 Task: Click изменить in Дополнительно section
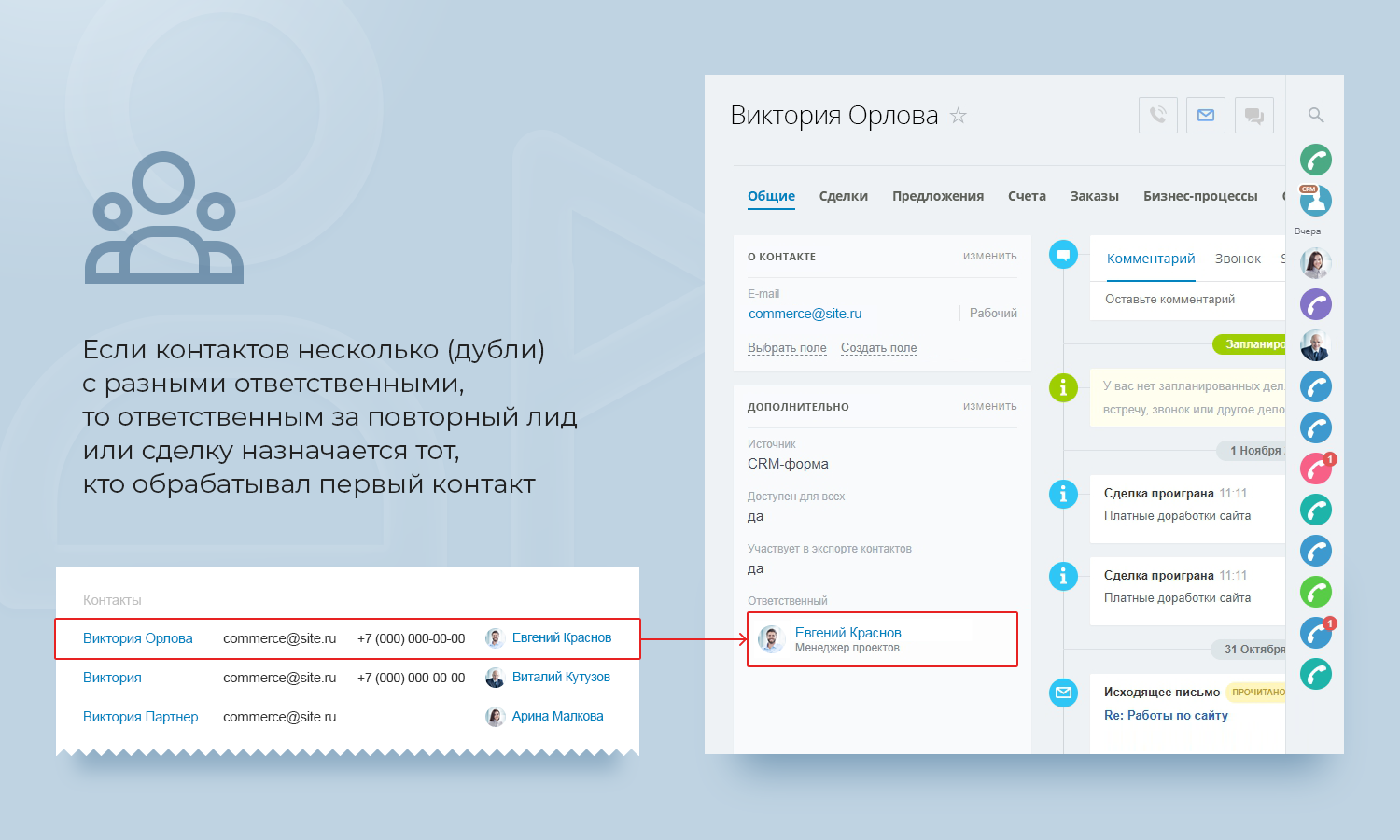click(990, 406)
